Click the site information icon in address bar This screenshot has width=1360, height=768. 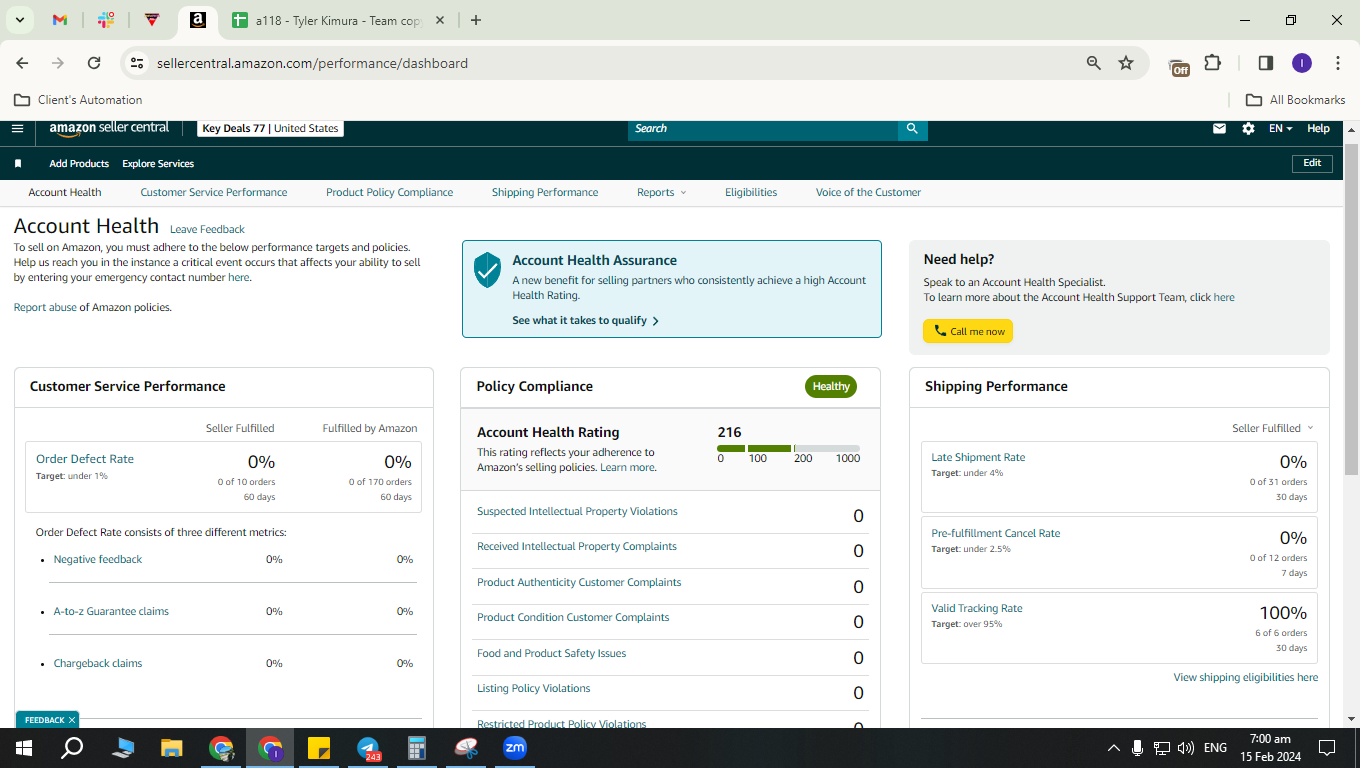click(x=137, y=63)
